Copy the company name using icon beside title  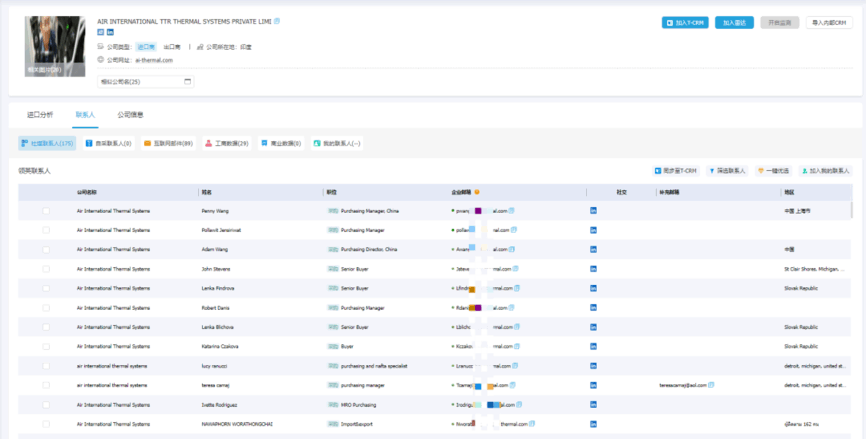click(277, 20)
